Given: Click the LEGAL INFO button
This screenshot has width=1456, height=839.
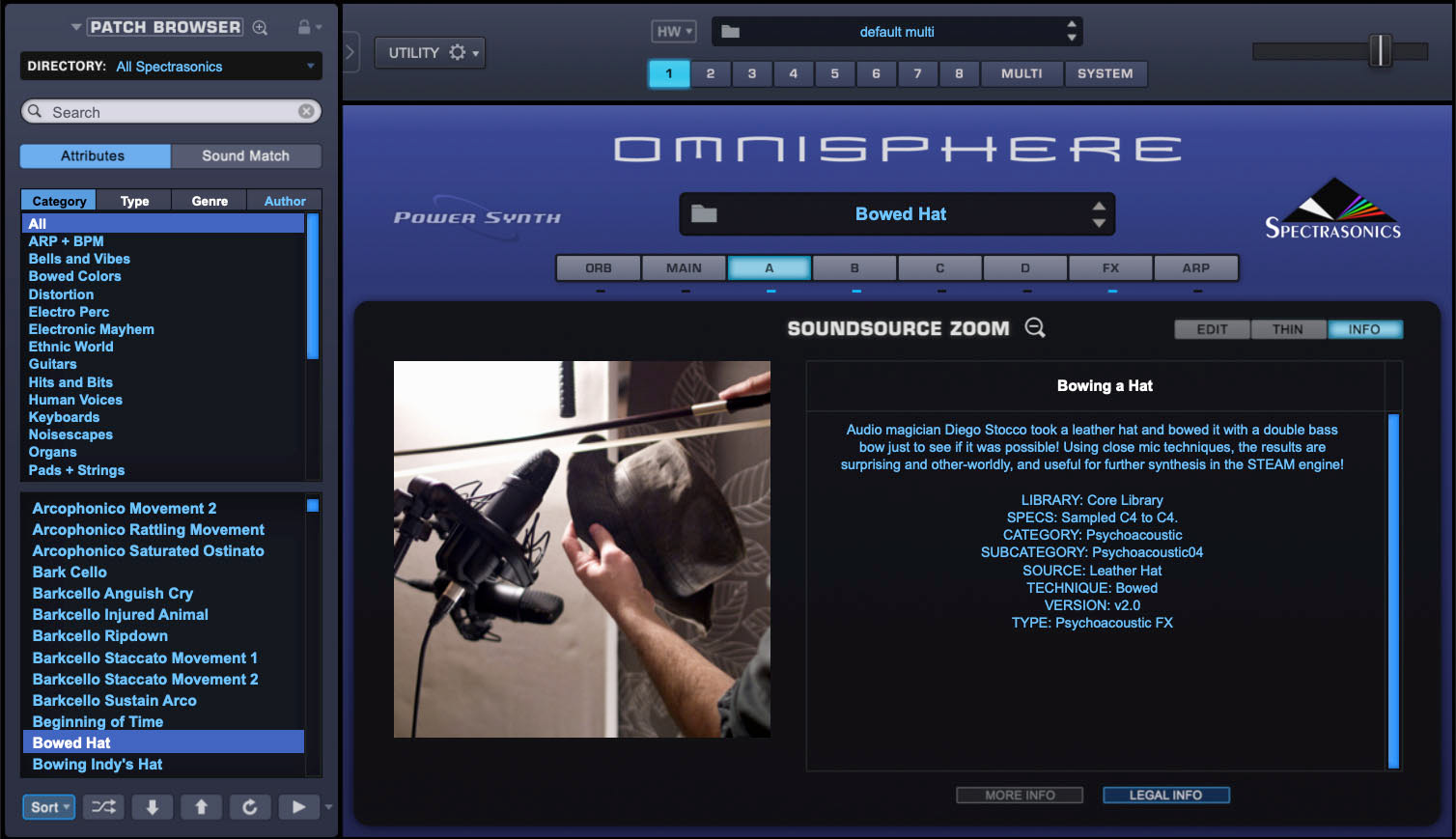Looking at the screenshot, I should point(1165,795).
